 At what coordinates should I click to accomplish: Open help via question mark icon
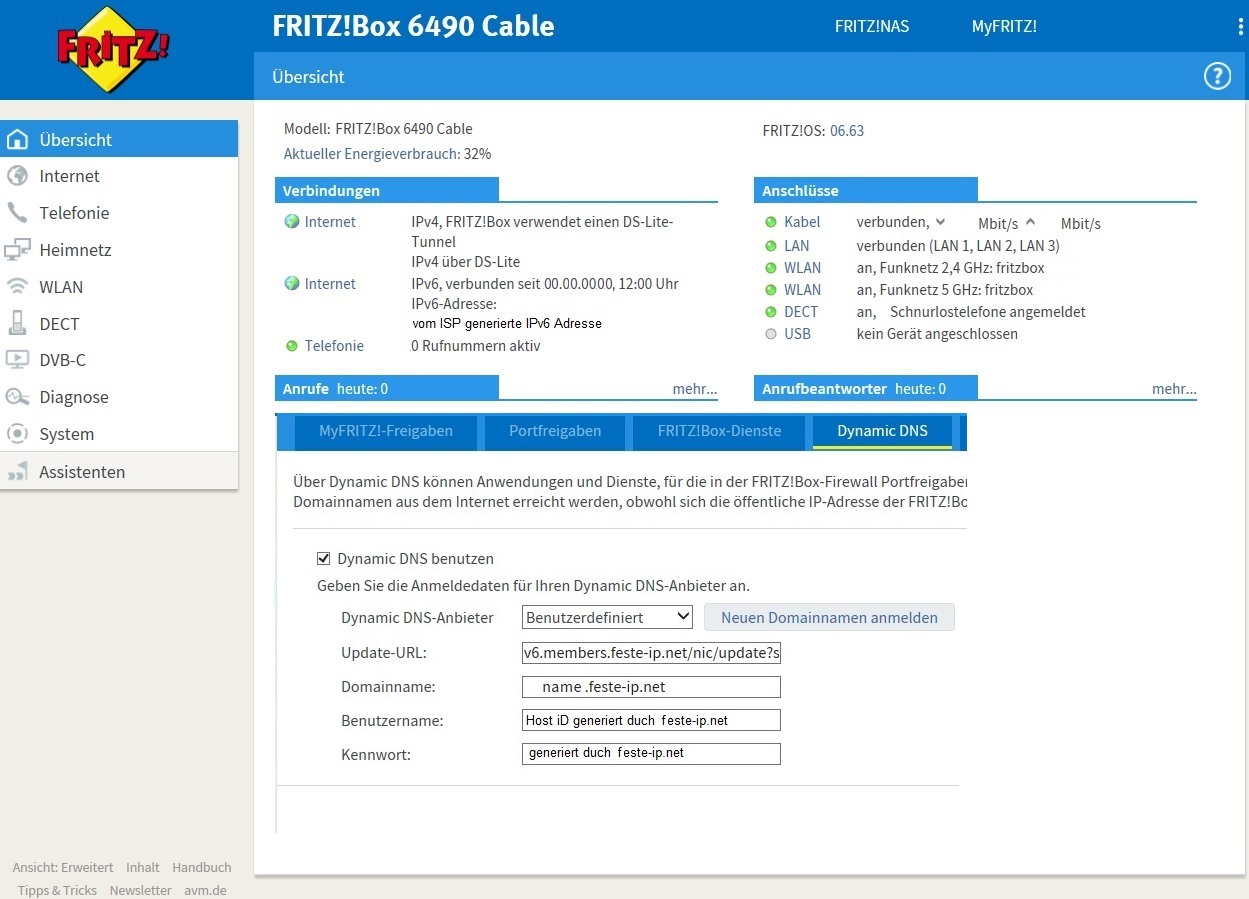[1216, 77]
